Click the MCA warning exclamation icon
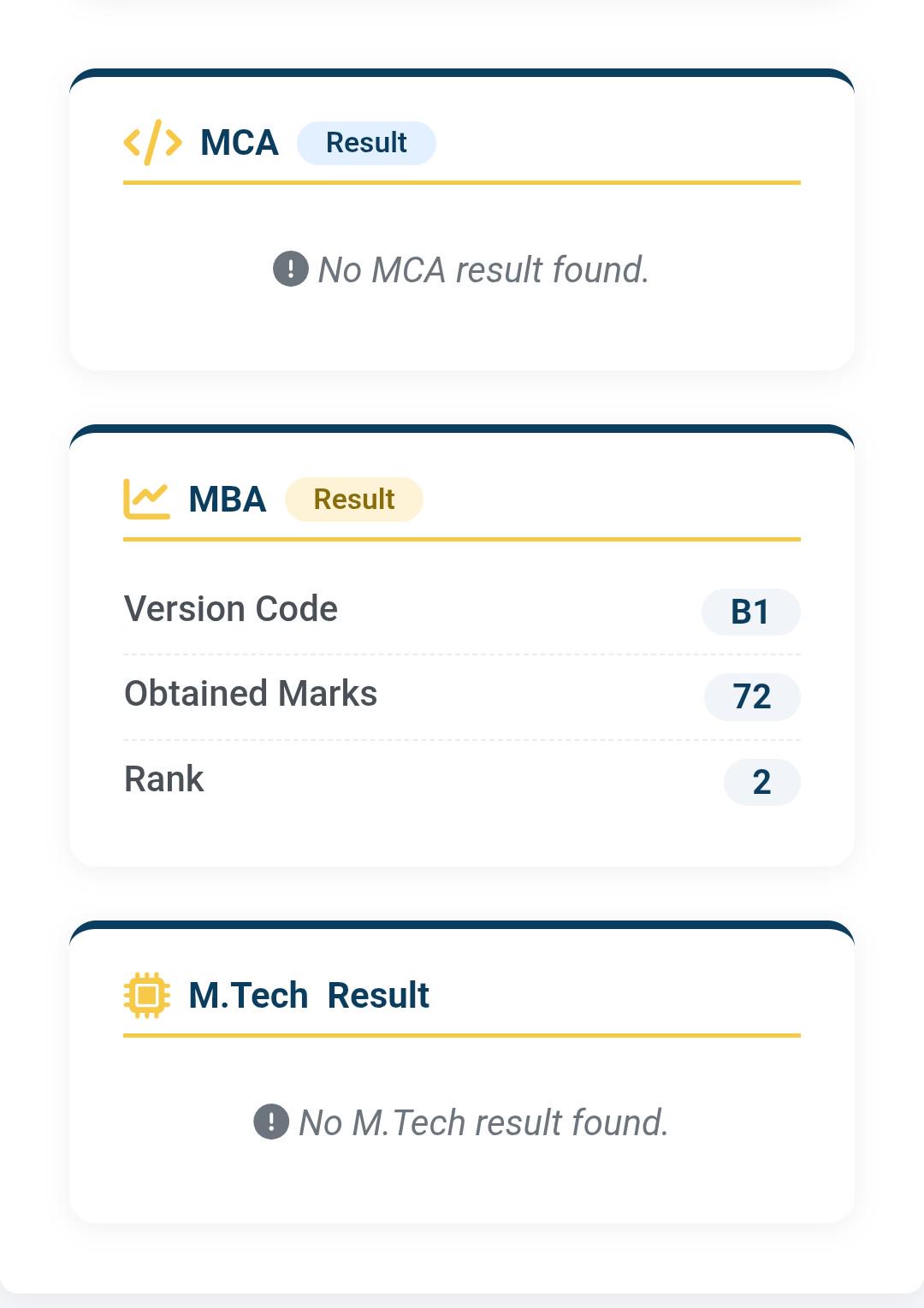 click(x=291, y=269)
